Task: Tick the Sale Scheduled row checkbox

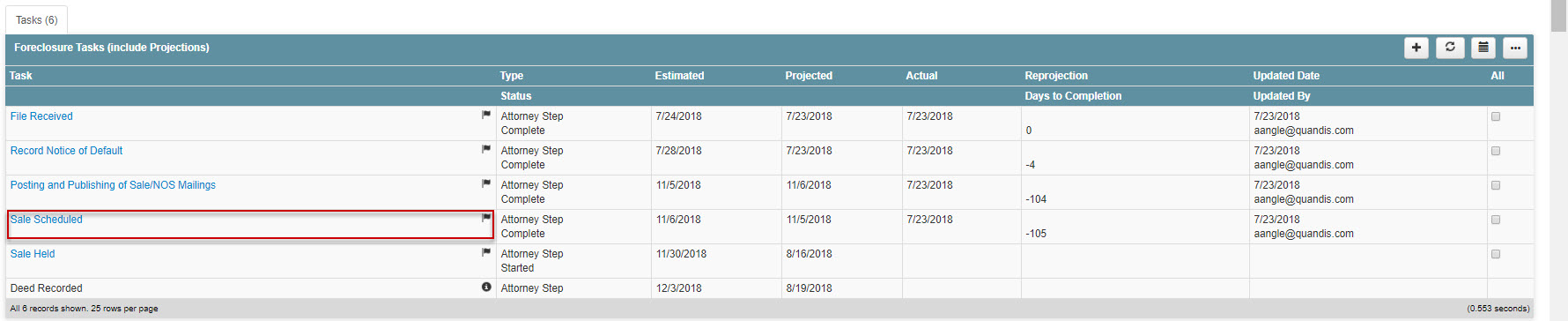Action: [x=1496, y=220]
